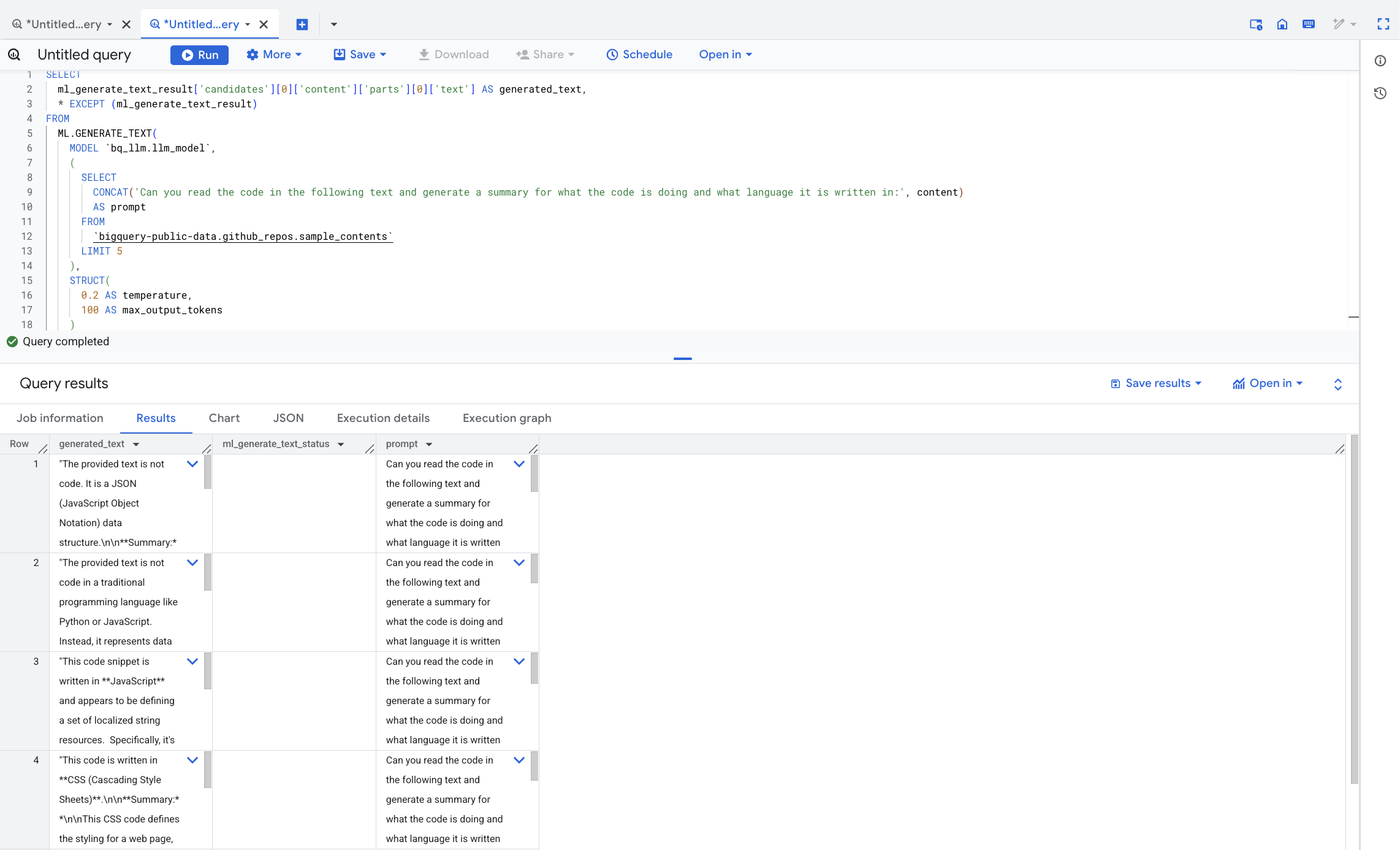Select the Results tab
This screenshot has width=1400, height=850.
(x=156, y=418)
